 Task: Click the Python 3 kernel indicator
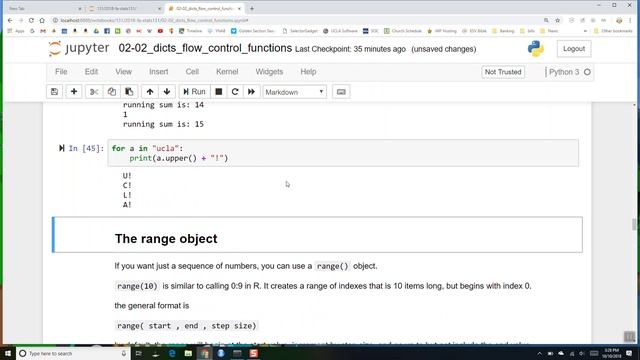[569, 72]
